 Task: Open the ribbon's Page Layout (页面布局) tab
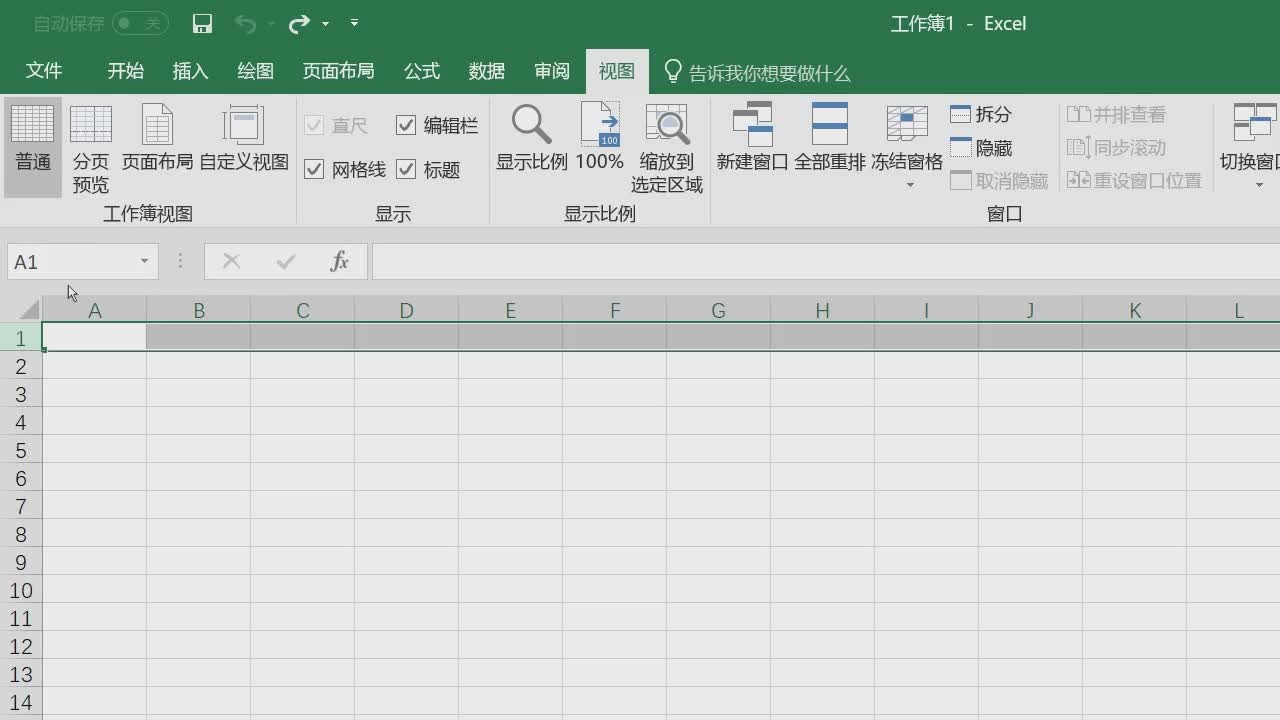338,71
